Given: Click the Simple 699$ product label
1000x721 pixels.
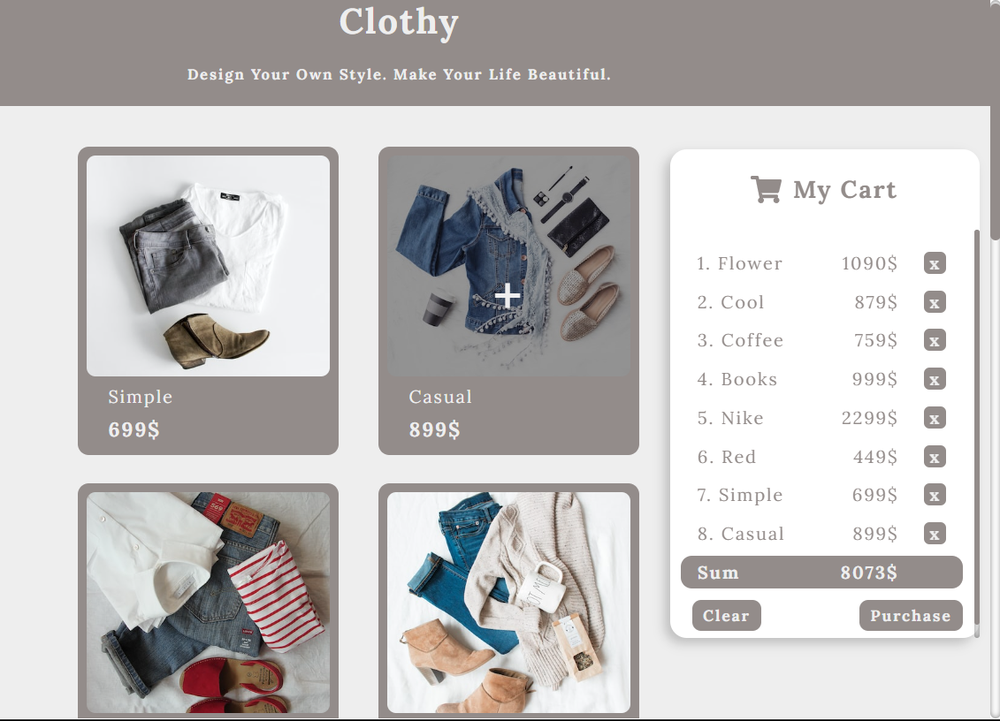Looking at the screenshot, I should (x=140, y=413).
